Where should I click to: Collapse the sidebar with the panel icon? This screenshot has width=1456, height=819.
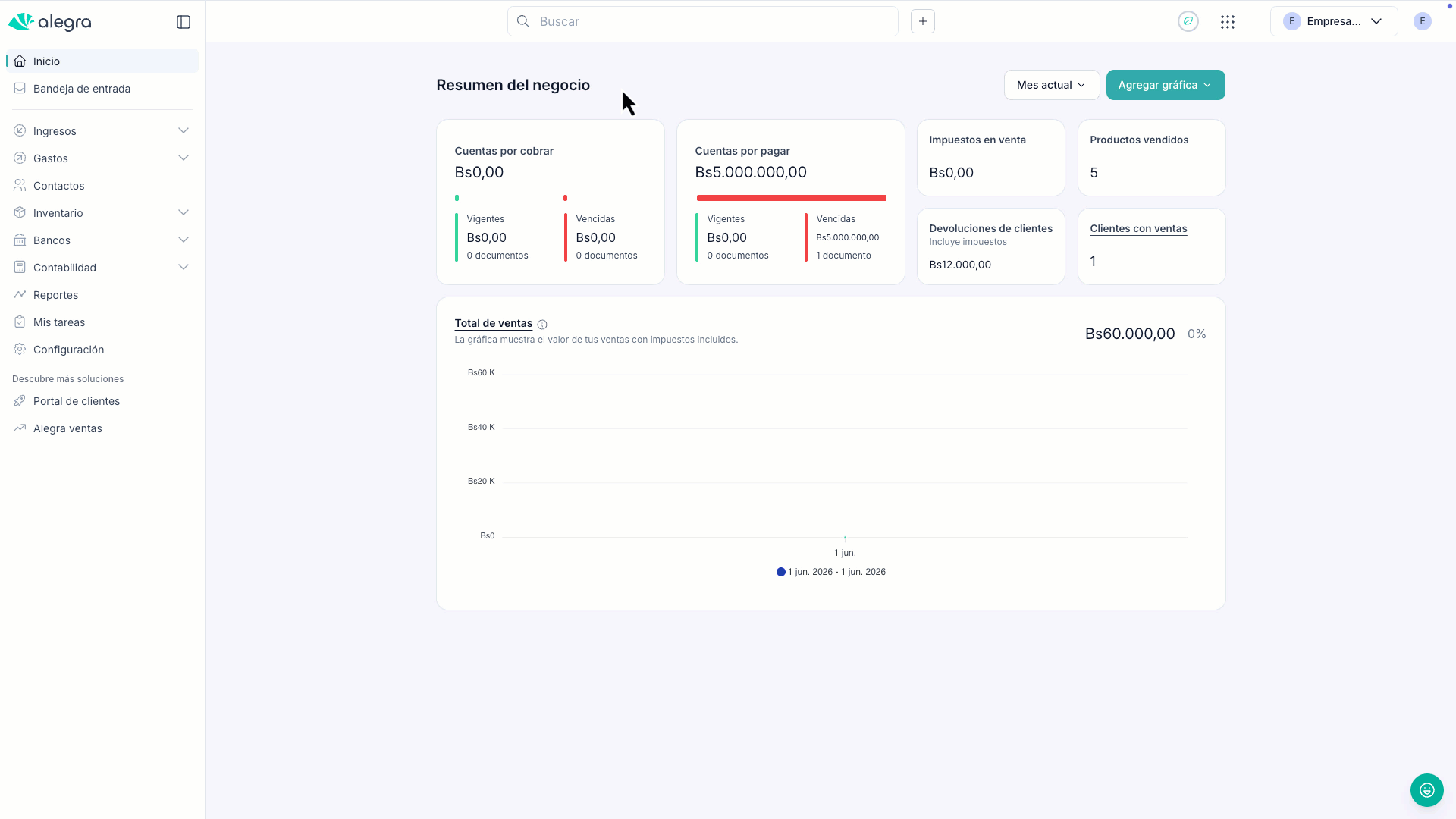(184, 22)
